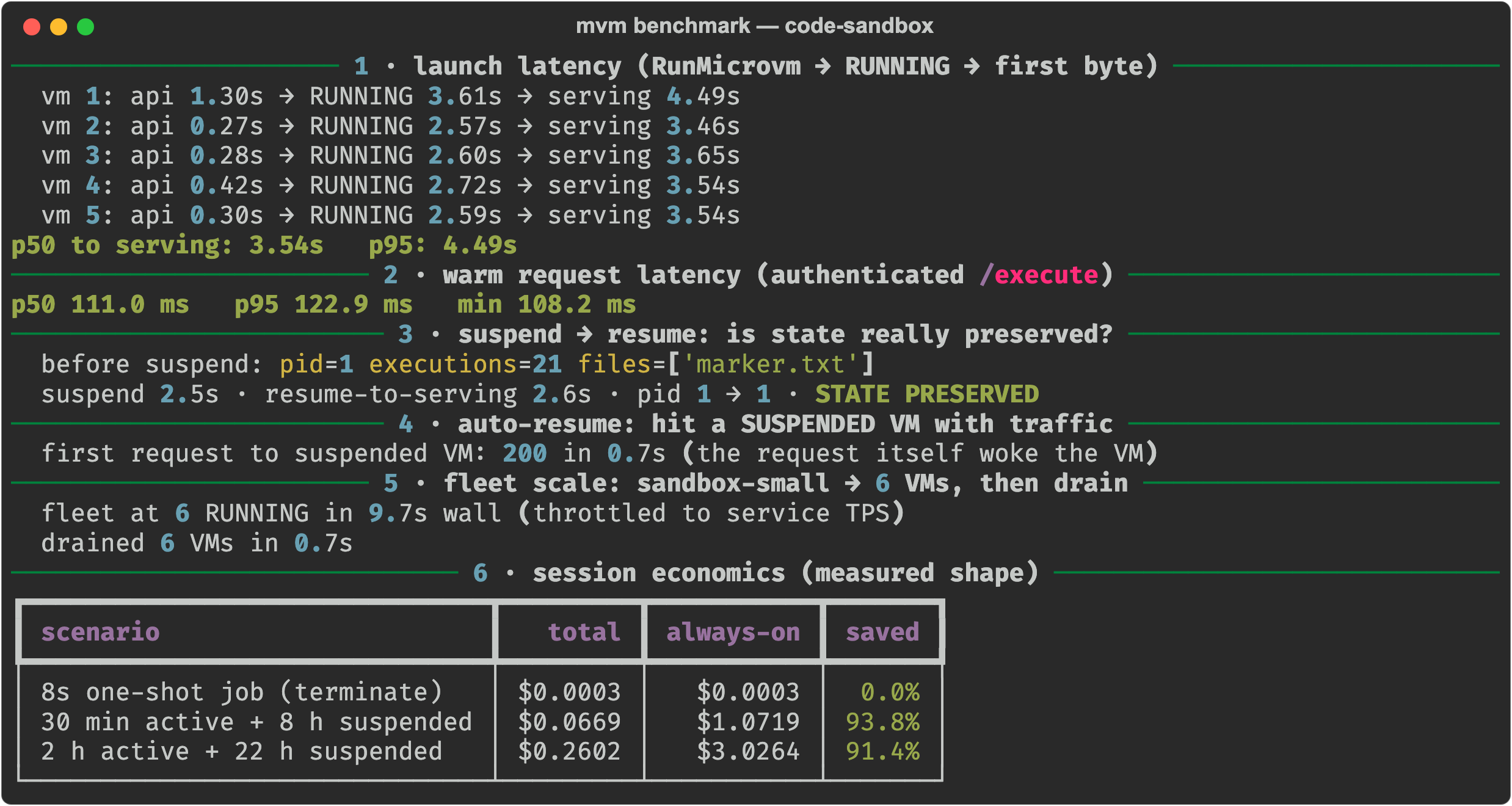Screen dimensions: 1512x806
Task: Click the 'first request to suspended VM: 200' line
Action: coord(294,454)
